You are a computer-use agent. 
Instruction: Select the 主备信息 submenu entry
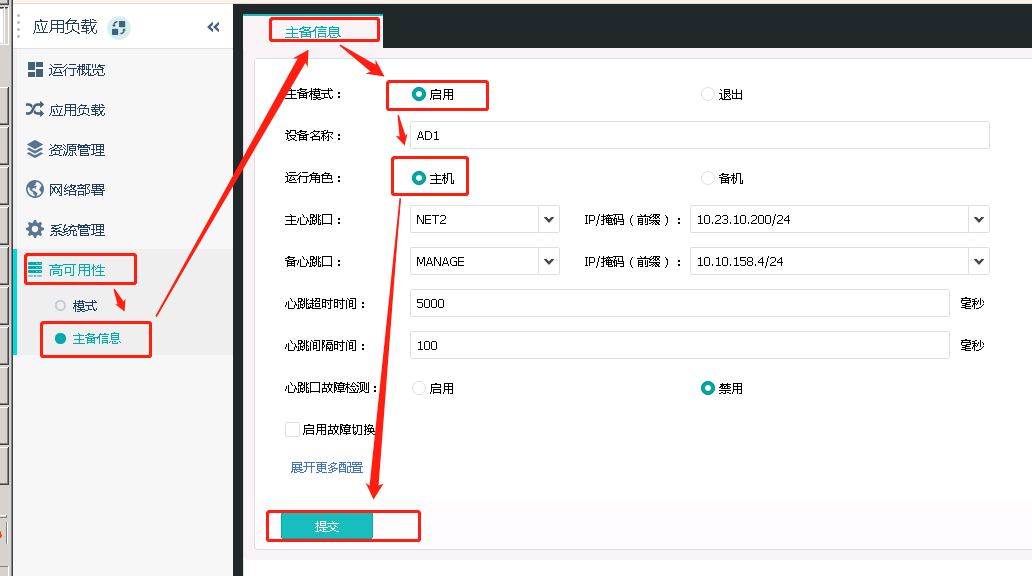(x=96, y=338)
